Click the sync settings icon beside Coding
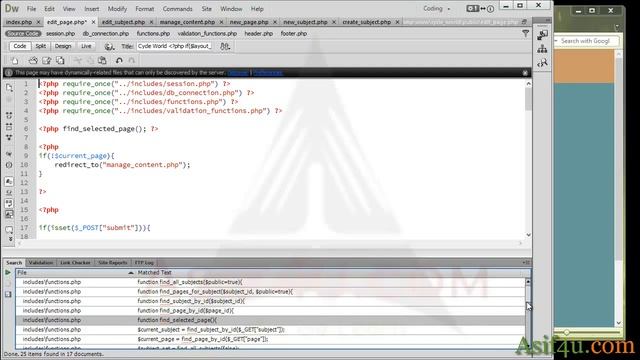 (473, 9)
